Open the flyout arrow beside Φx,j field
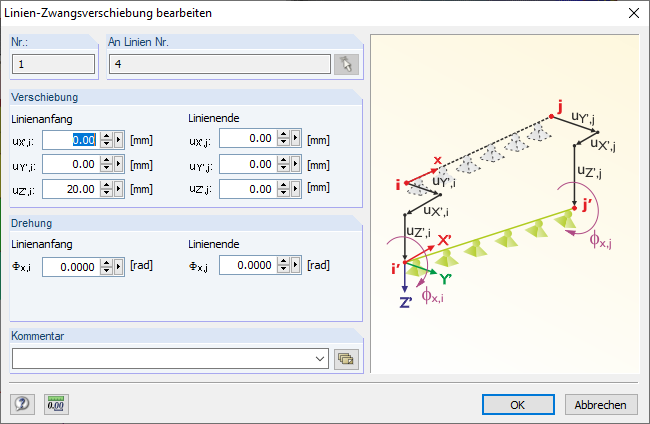 (296, 265)
